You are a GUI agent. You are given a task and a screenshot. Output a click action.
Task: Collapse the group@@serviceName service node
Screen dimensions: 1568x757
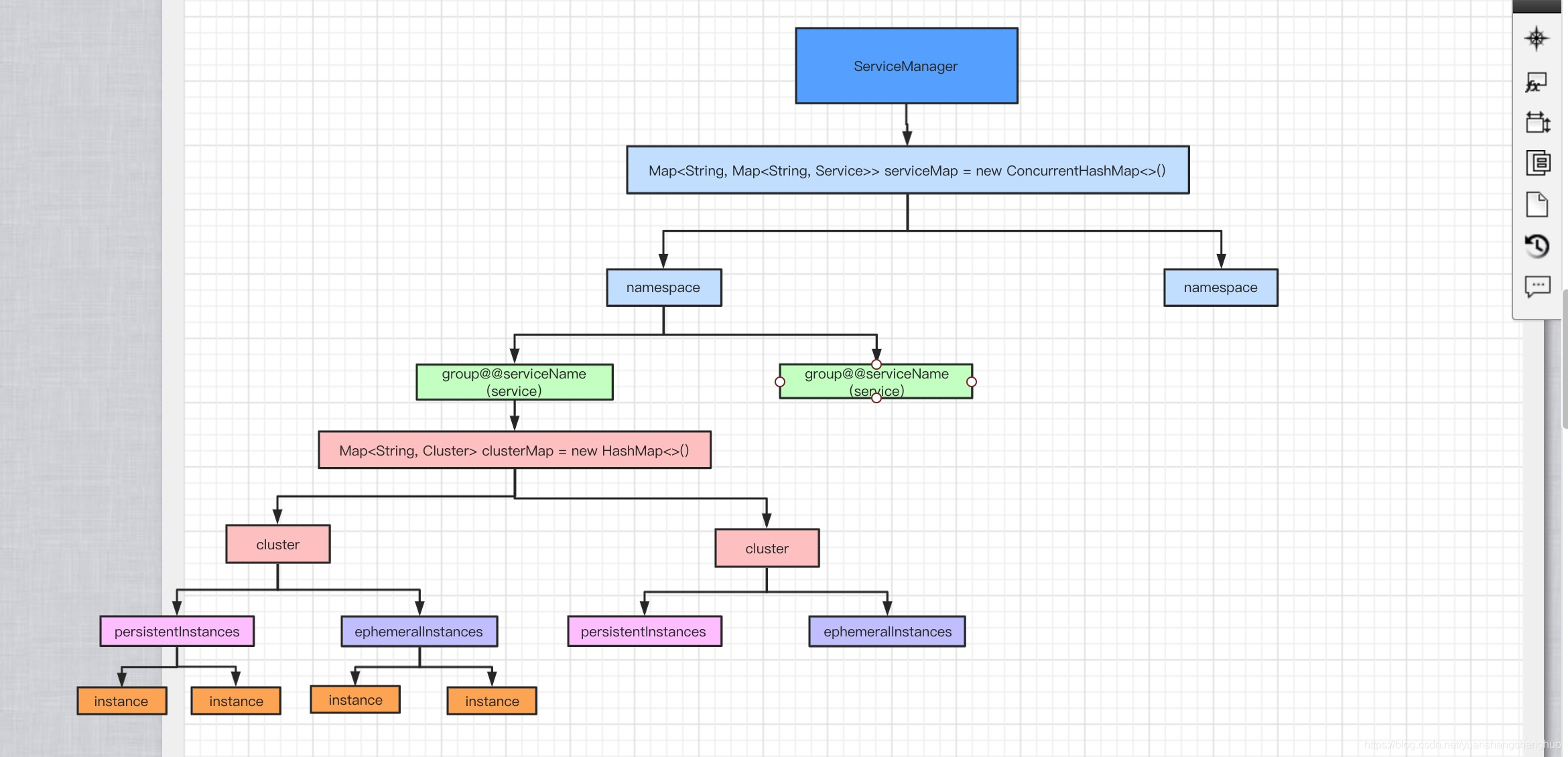click(x=513, y=381)
